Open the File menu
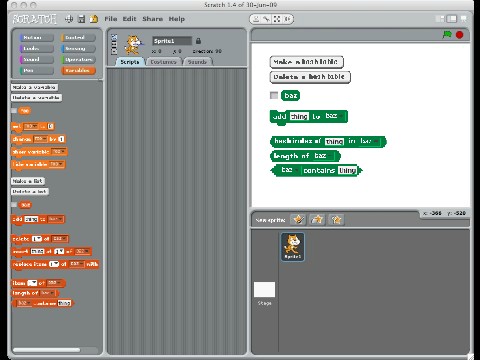Viewport: 480px width, 360px height. (111, 19)
